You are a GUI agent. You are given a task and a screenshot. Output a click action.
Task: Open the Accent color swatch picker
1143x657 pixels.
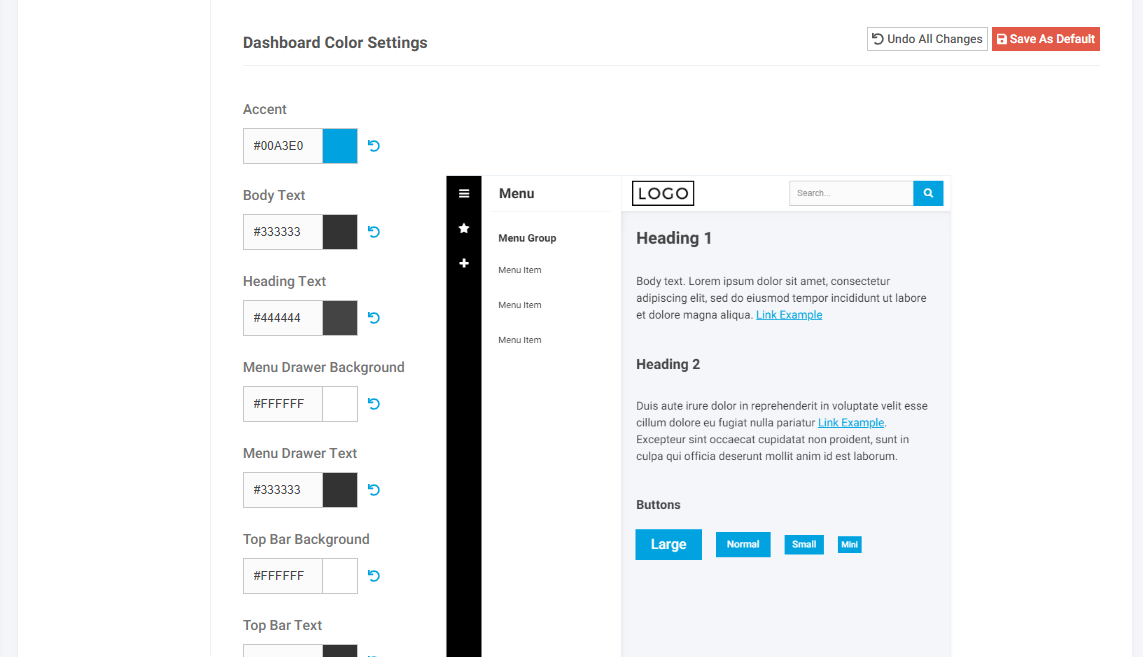(340, 146)
